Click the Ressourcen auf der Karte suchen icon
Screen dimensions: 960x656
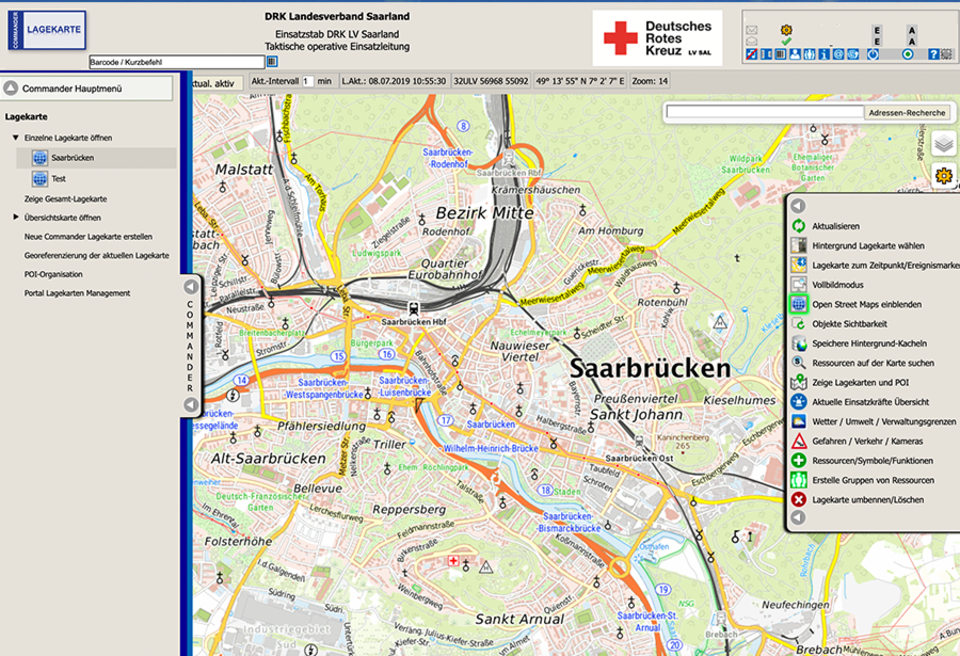click(x=799, y=363)
